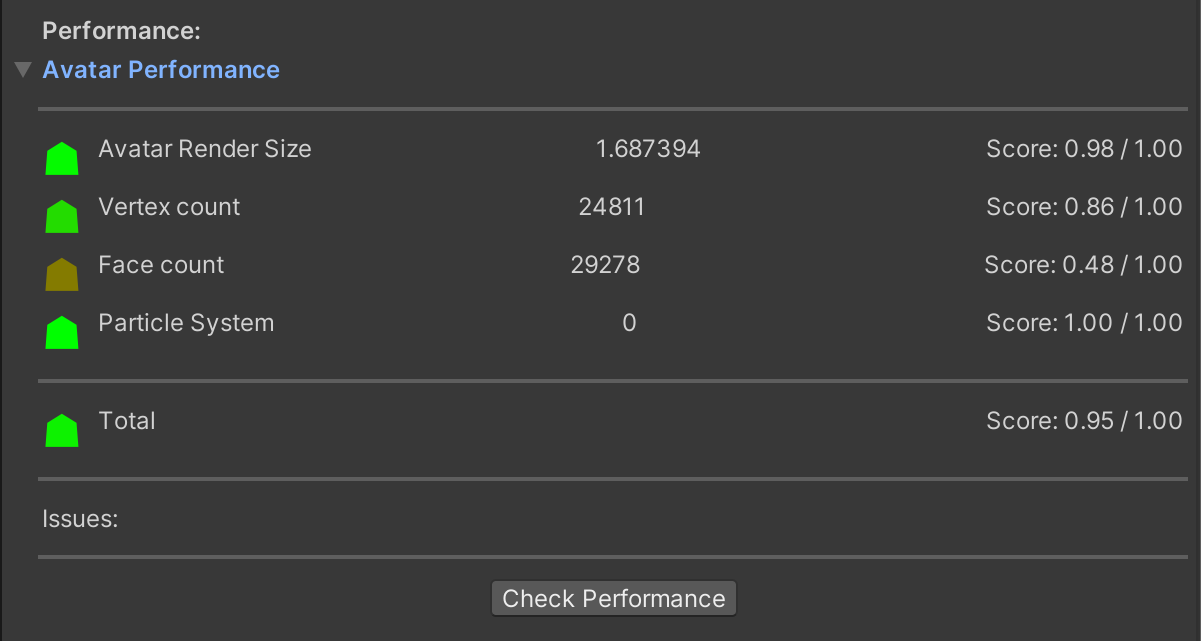Collapse the Avatar Performance foldout arrow

coord(24,70)
